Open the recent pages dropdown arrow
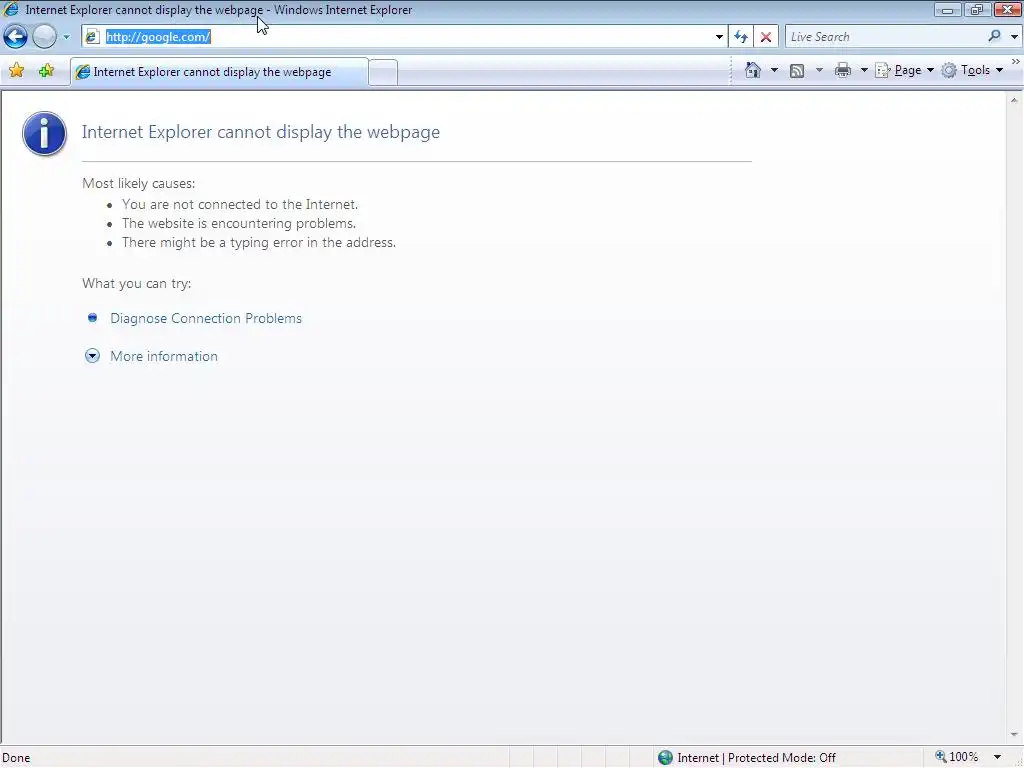1024x768 pixels. pos(66,37)
